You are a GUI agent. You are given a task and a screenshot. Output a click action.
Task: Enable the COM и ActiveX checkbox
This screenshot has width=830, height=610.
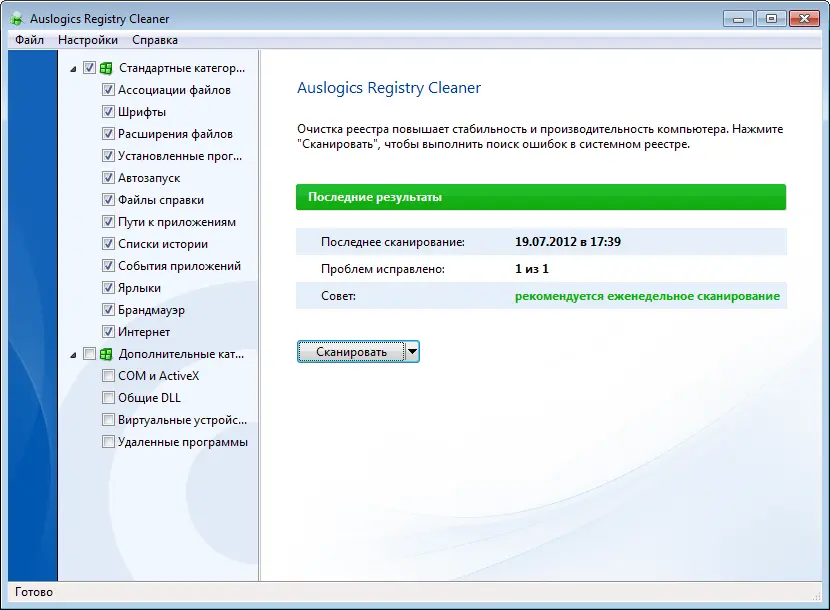[108, 376]
